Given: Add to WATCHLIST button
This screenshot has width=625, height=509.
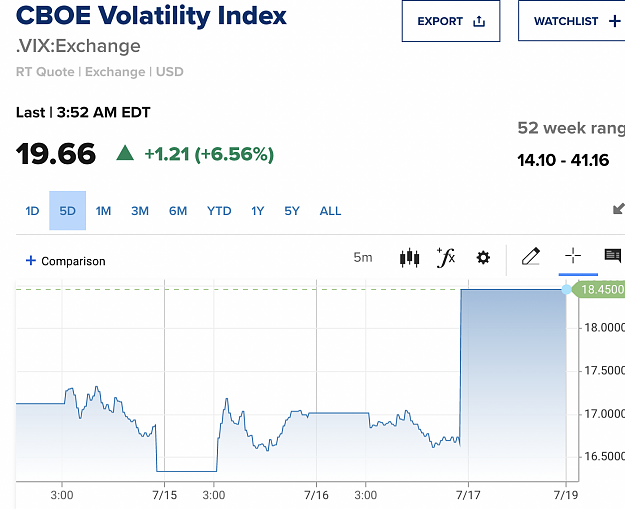Looking at the screenshot, I should pyautogui.click(x=572, y=21).
